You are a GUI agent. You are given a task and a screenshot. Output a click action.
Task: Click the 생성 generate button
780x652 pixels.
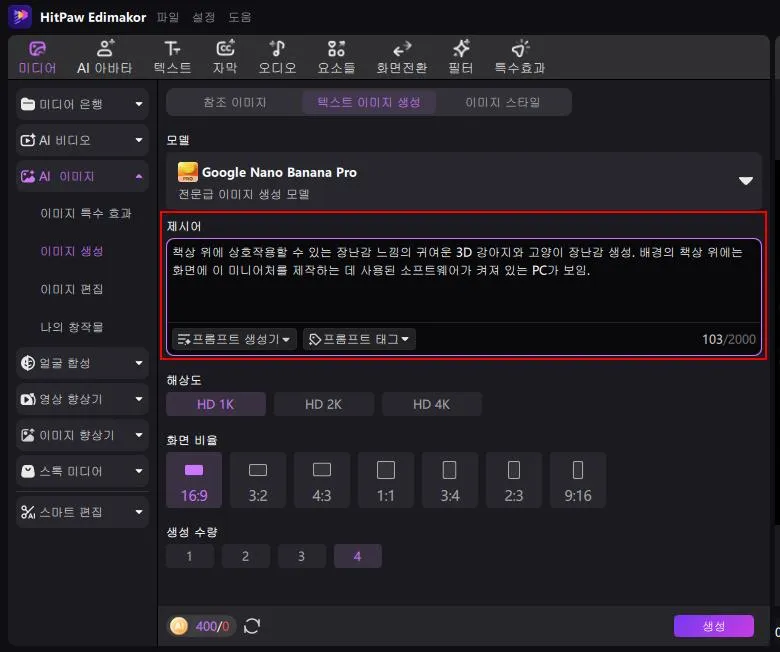click(714, 626)
